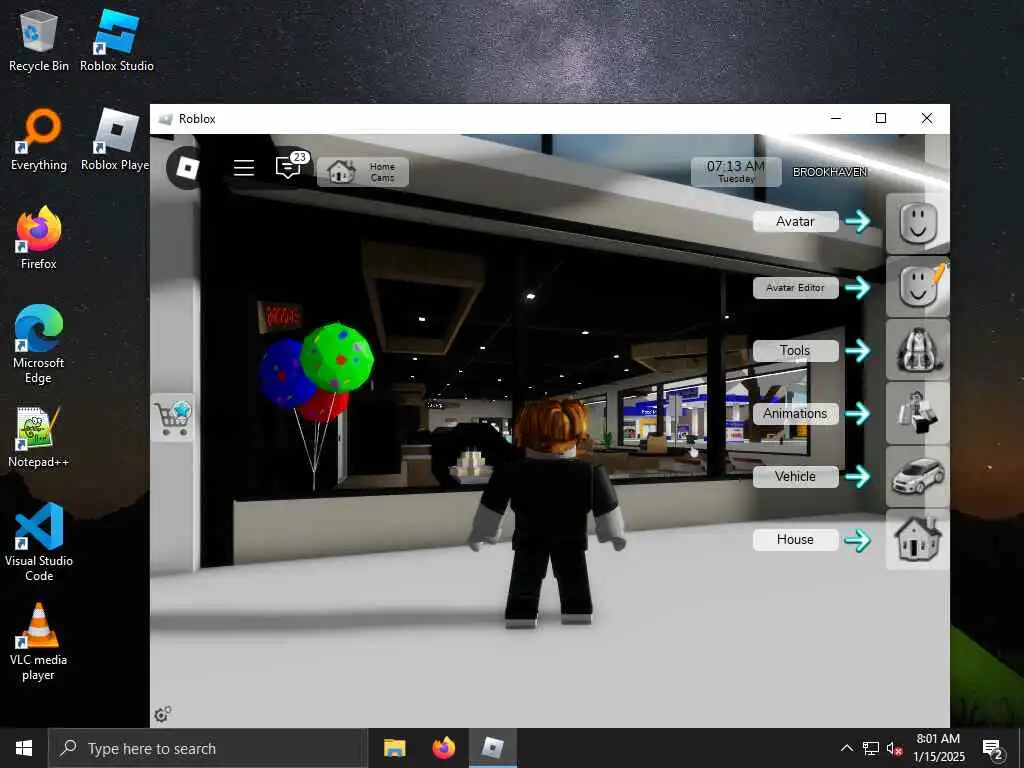Screen dimensions: 1024x768
Task: Open the Tools backpack icon
Action: [x=918, y=350]
